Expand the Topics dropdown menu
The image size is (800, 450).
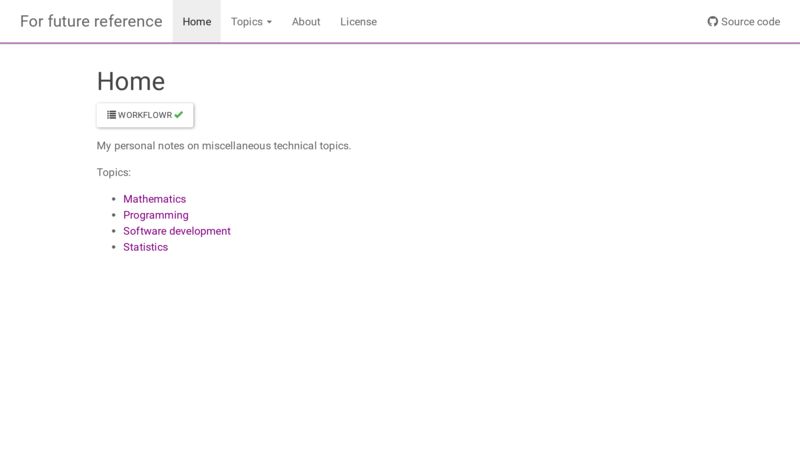(251, 21)
